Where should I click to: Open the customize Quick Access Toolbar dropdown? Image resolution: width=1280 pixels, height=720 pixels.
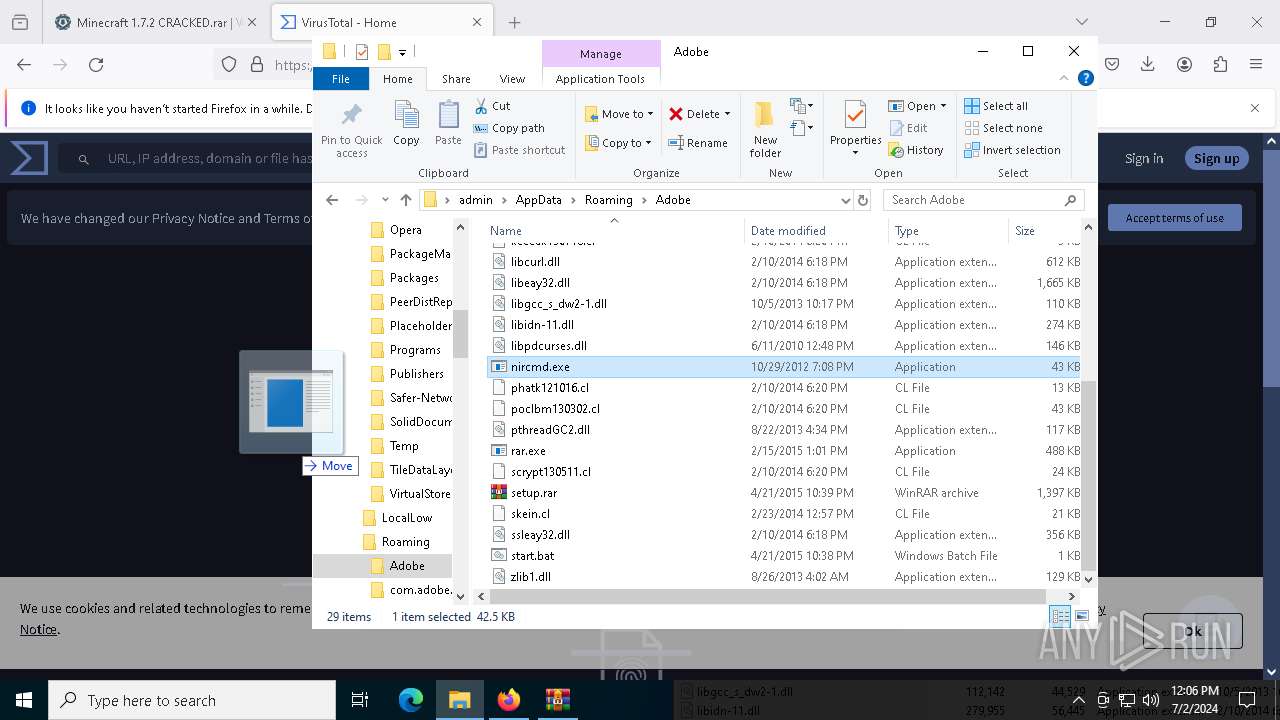point(402,52)
